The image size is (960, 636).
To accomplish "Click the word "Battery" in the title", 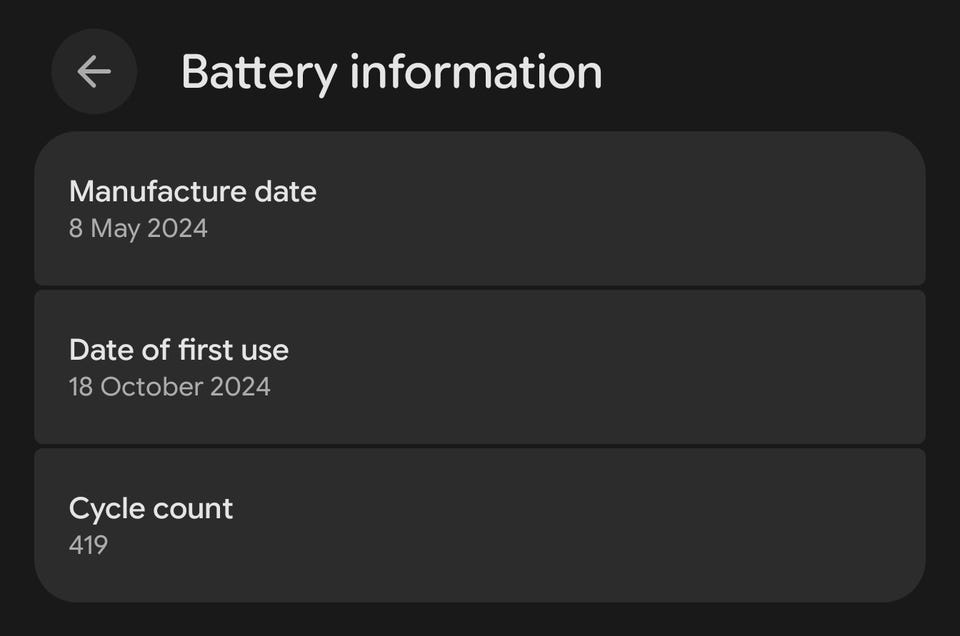I will click(257, 72).
